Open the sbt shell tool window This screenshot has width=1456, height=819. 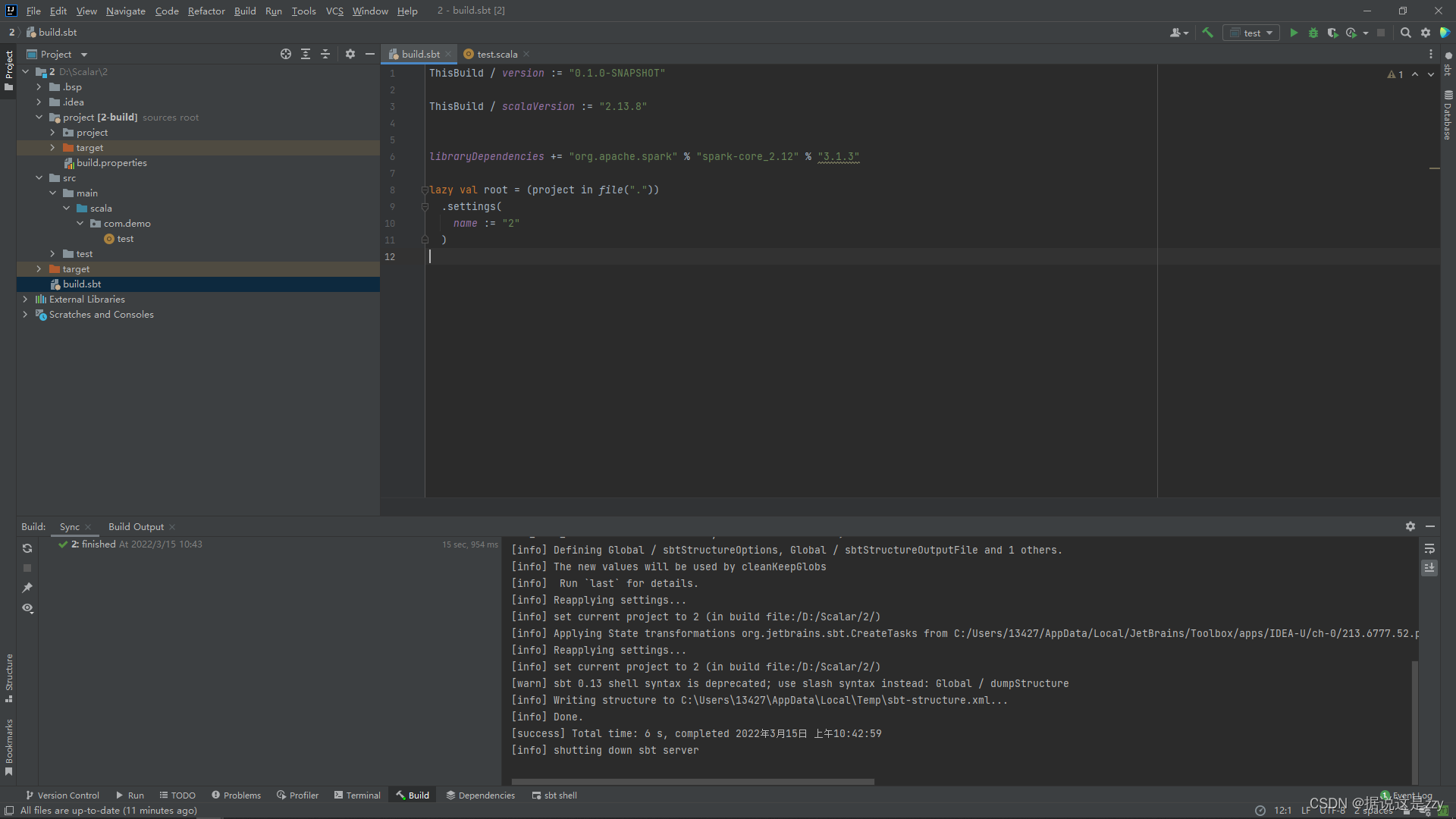pyautogui.click(x=554, y=795)
